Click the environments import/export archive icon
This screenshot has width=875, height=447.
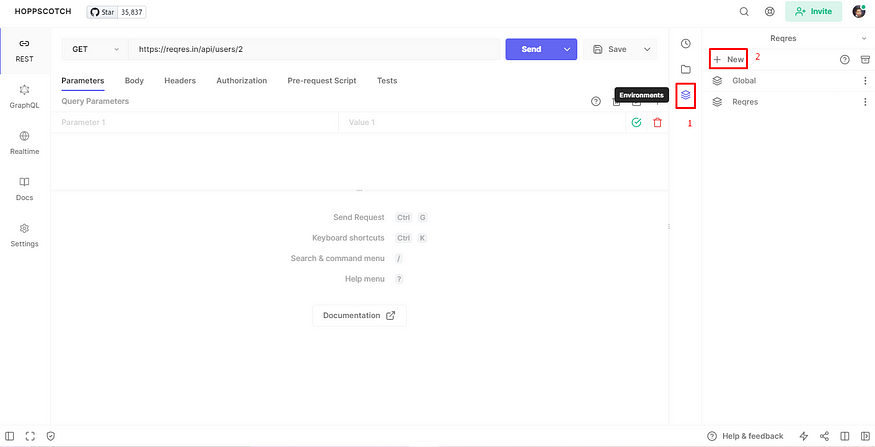coord(865,59)
